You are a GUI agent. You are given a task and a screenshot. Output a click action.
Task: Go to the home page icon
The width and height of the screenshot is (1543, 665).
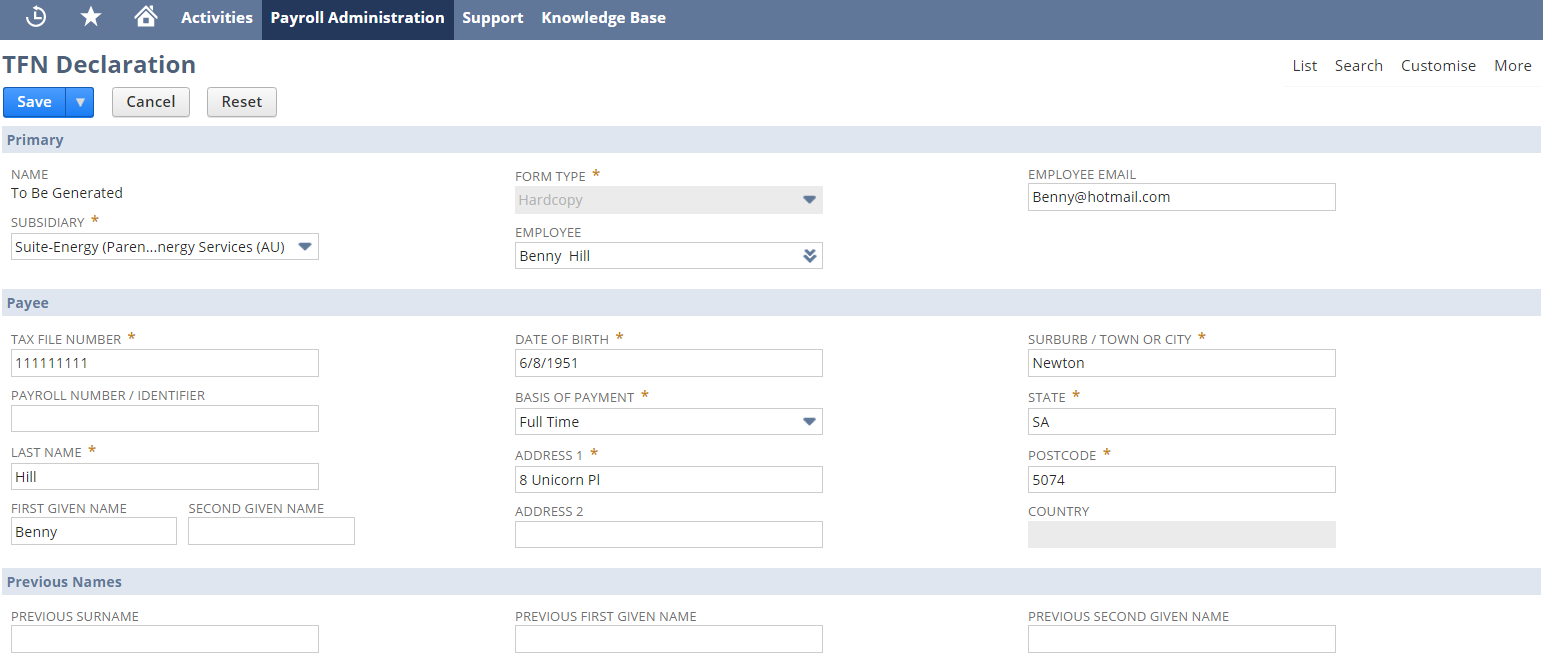(145, 17)
